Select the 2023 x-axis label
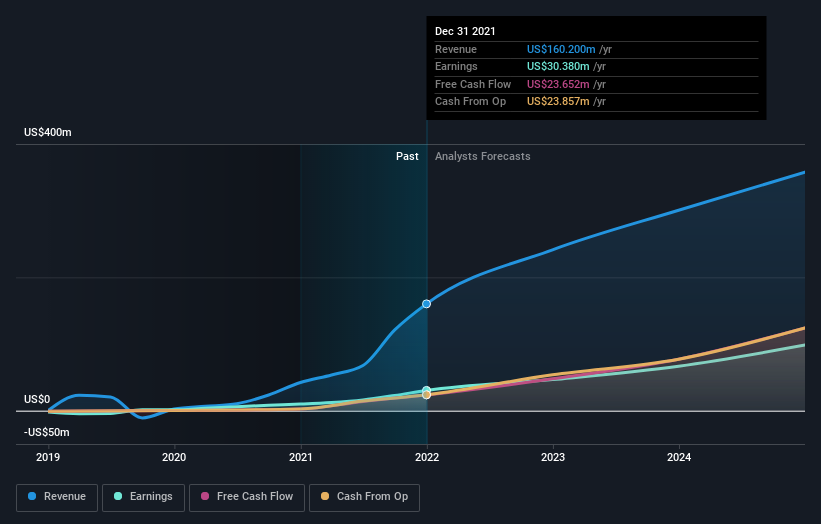Viewport: 821px width, 524px height. point(553,458)
